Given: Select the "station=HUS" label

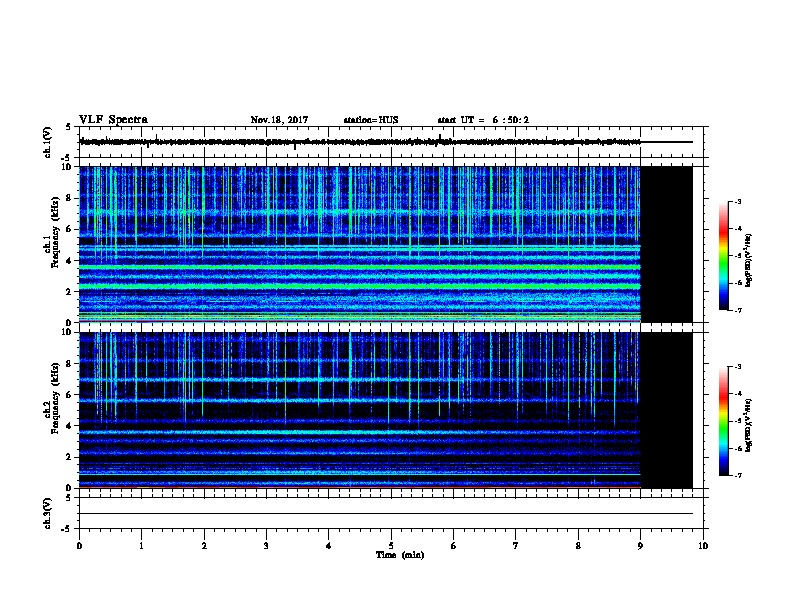Looking at the screenshot, I should coord(371,120).
